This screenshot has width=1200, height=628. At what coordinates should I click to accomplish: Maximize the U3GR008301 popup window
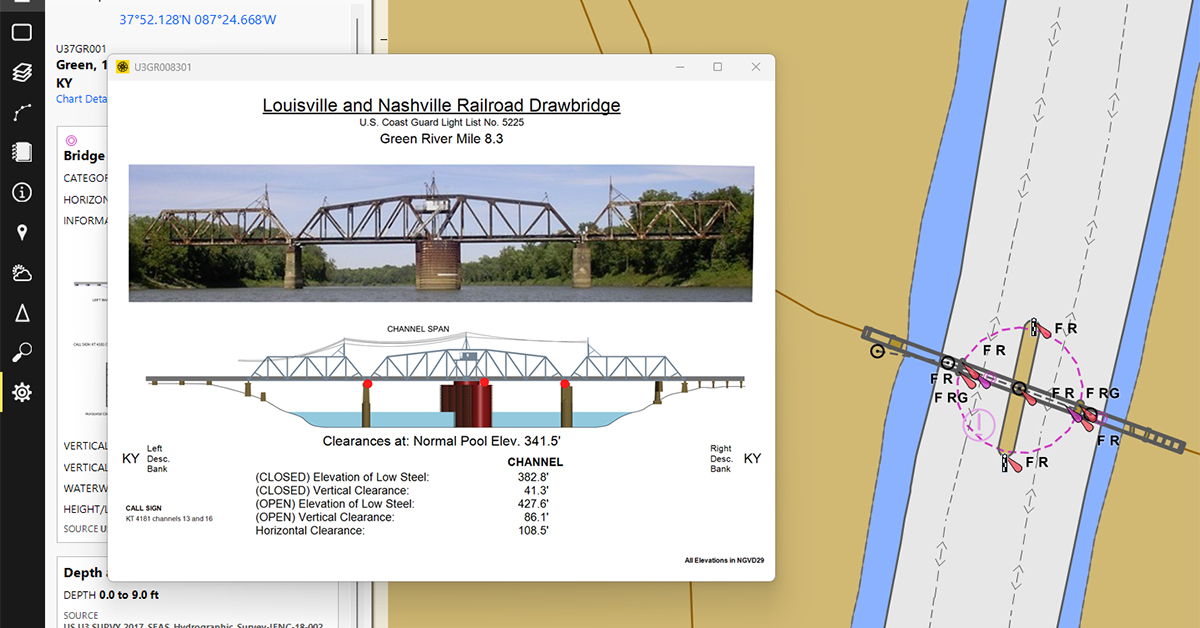click(x=717, y=67)
